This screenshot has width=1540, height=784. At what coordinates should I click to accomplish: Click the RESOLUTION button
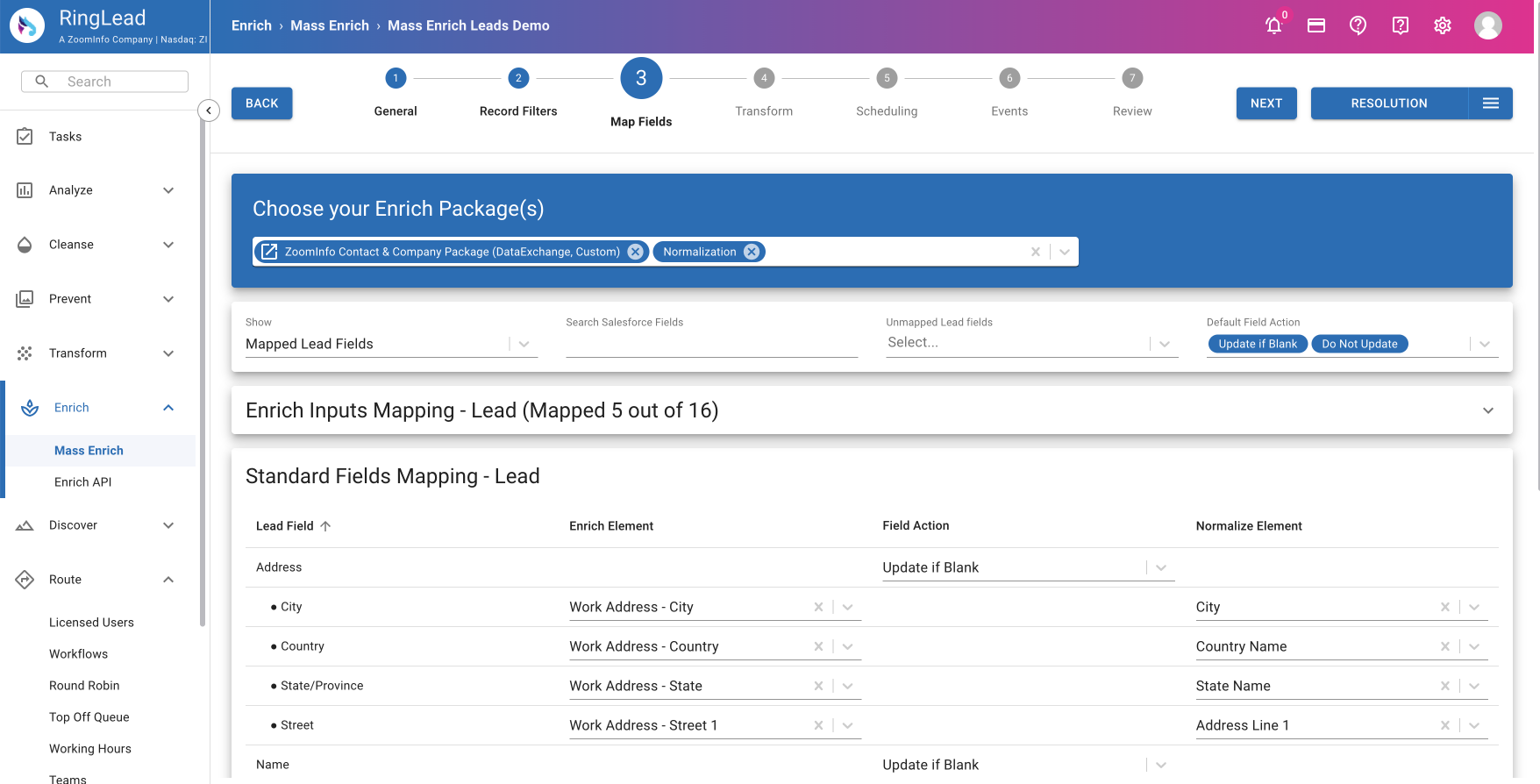tap(1389, 103)
